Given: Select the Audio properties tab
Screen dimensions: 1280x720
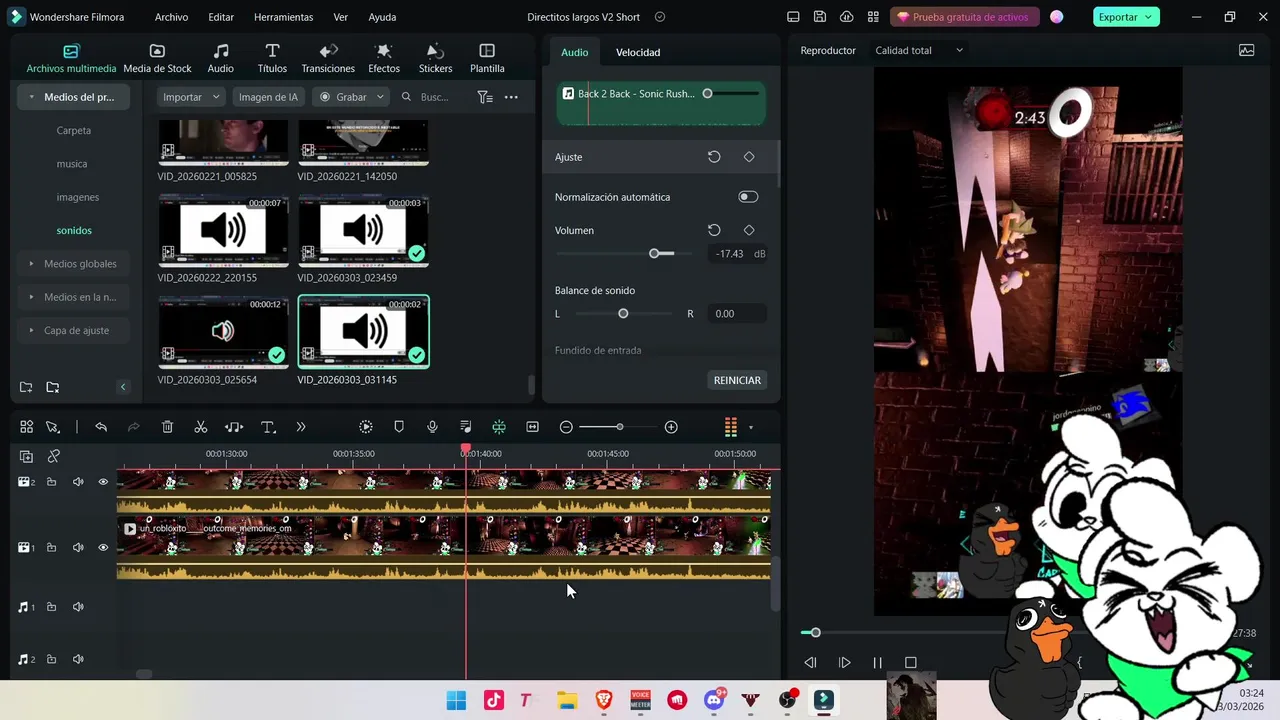Looking at the screenshot, I should (x=575, y=52).
